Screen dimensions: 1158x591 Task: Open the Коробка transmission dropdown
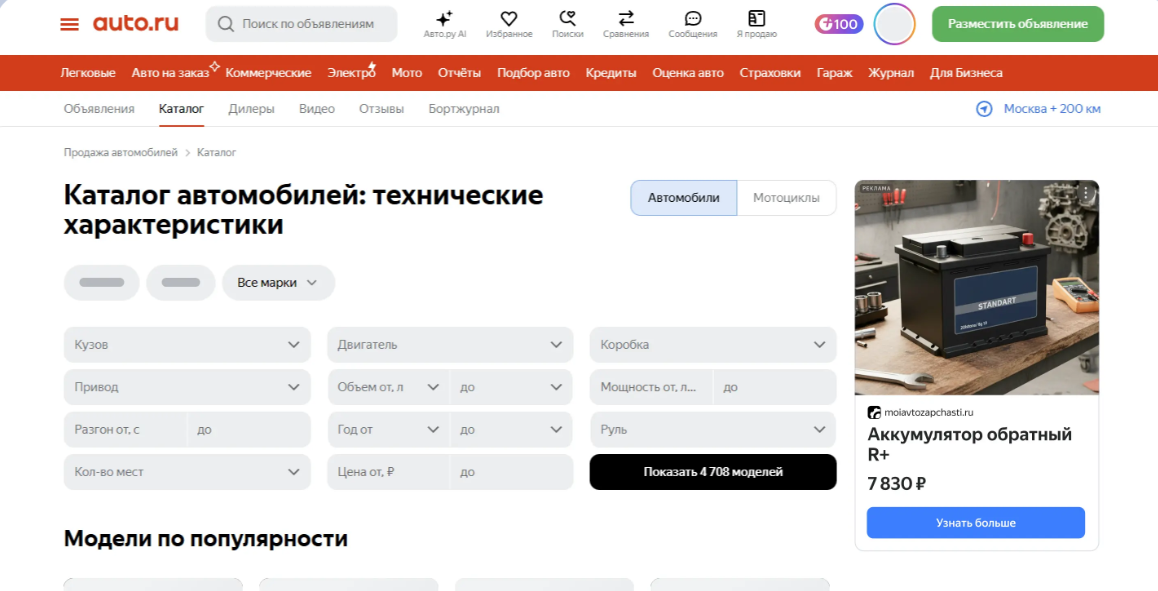712,344
